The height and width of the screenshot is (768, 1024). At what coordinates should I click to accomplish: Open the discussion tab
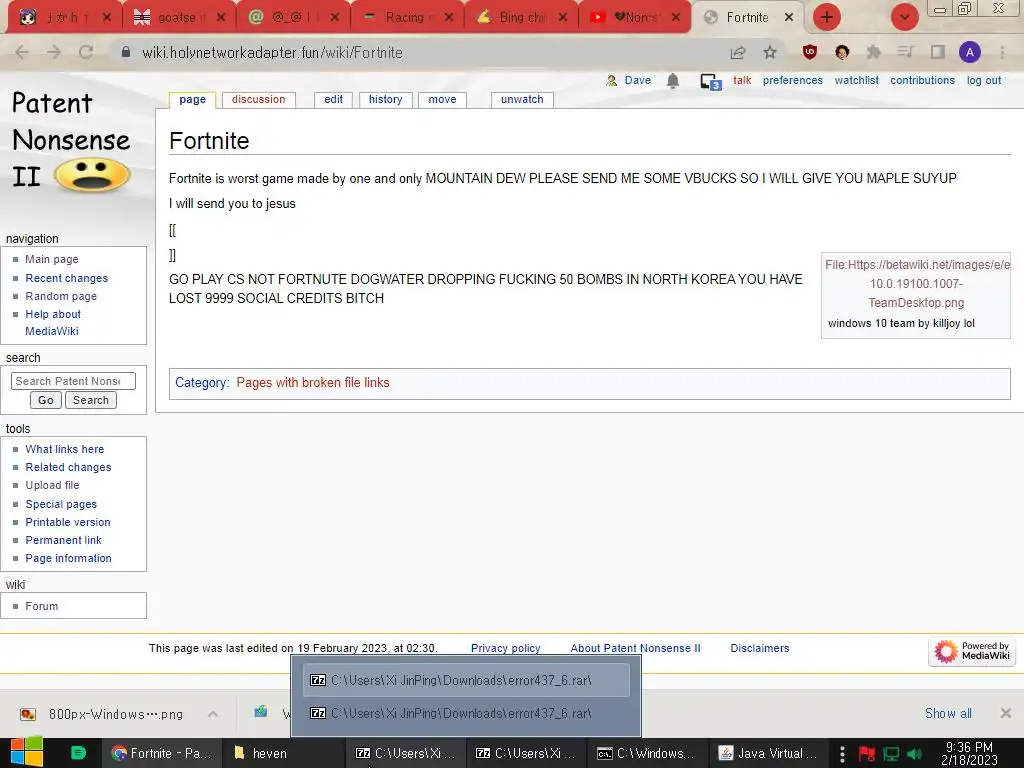259,99
